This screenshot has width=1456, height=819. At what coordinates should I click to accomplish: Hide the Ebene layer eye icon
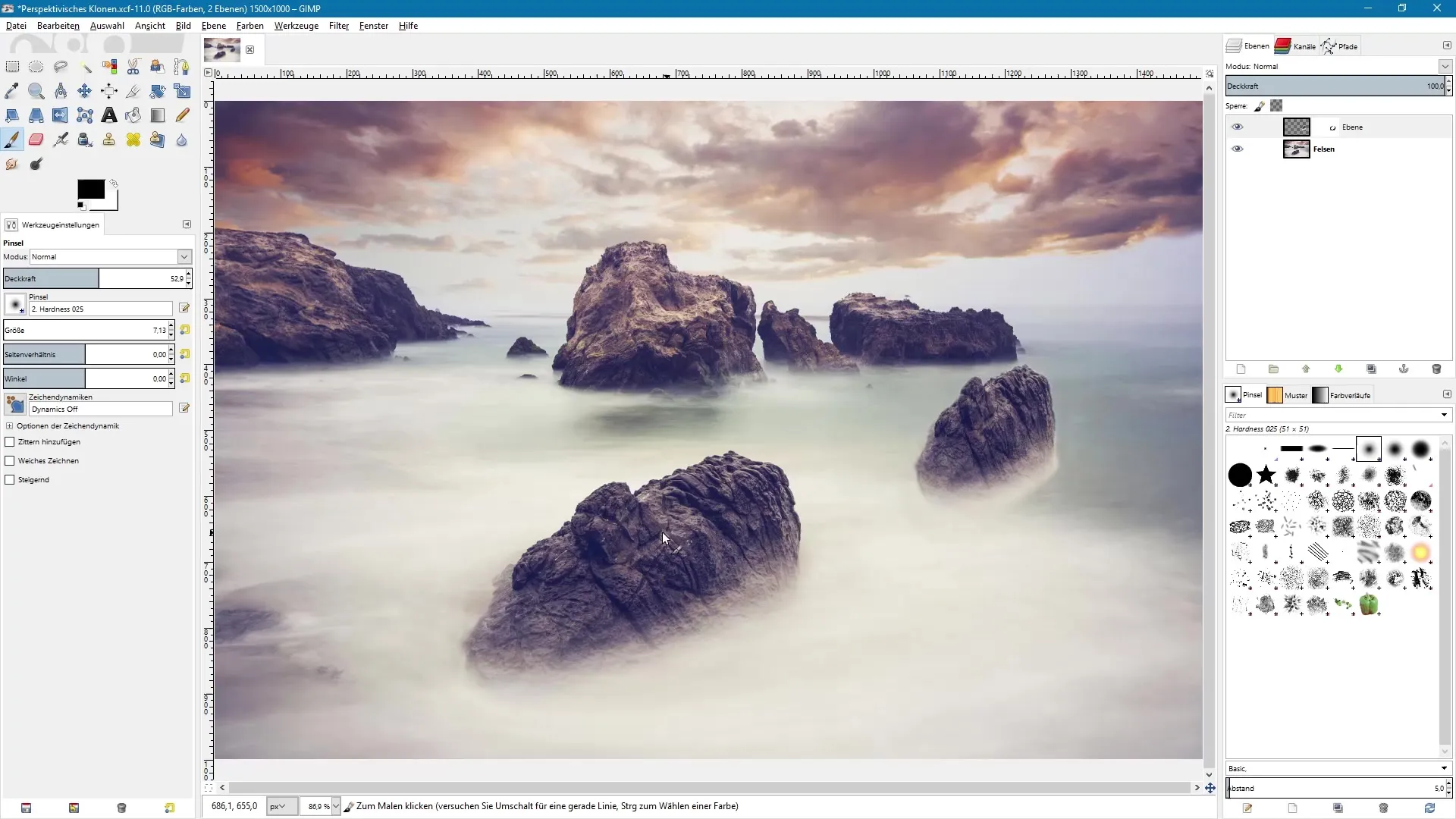pyautogui.click(x=1238, y=127)
